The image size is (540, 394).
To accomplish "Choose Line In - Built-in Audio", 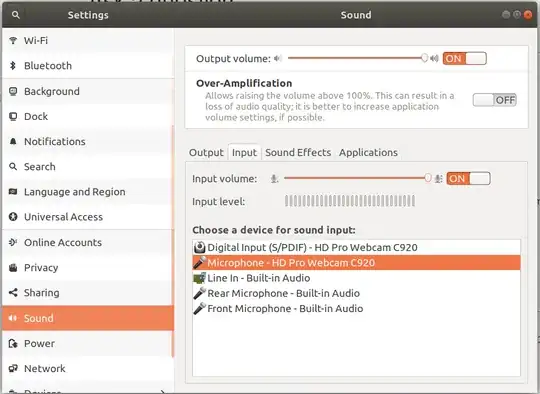I will point(356,278).
